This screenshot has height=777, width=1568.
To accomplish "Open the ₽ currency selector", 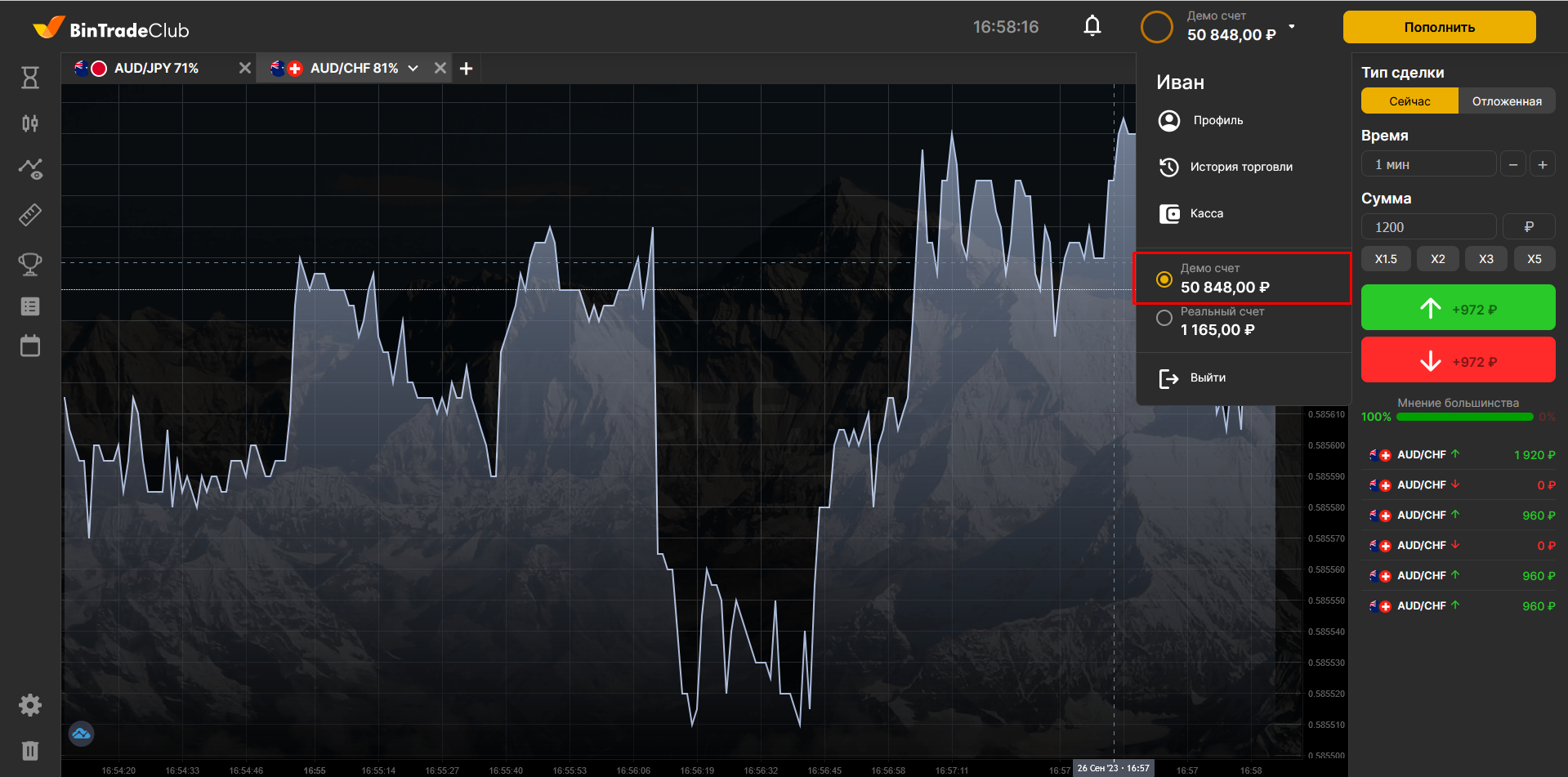I will (x=1528, y=227).
